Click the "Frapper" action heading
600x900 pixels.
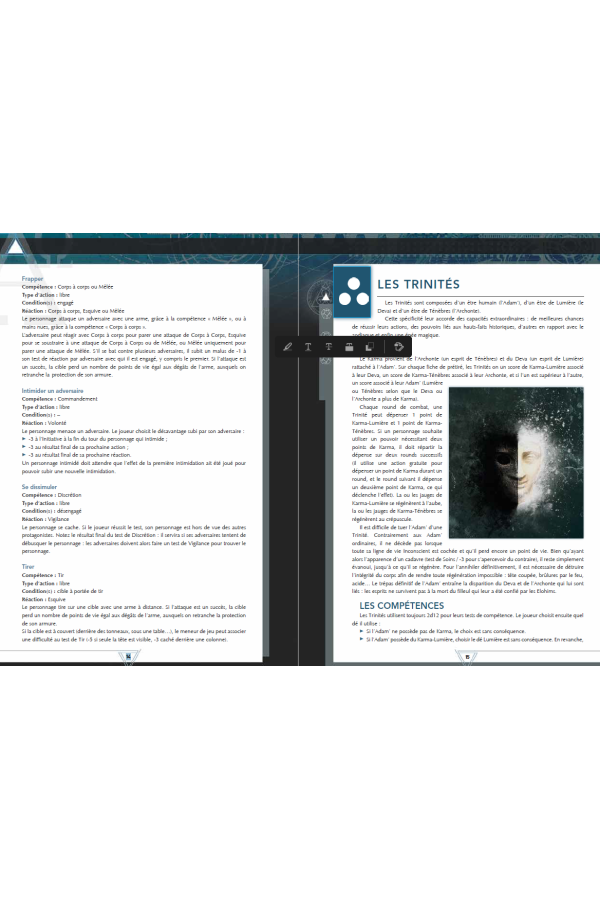pos(34,278)
